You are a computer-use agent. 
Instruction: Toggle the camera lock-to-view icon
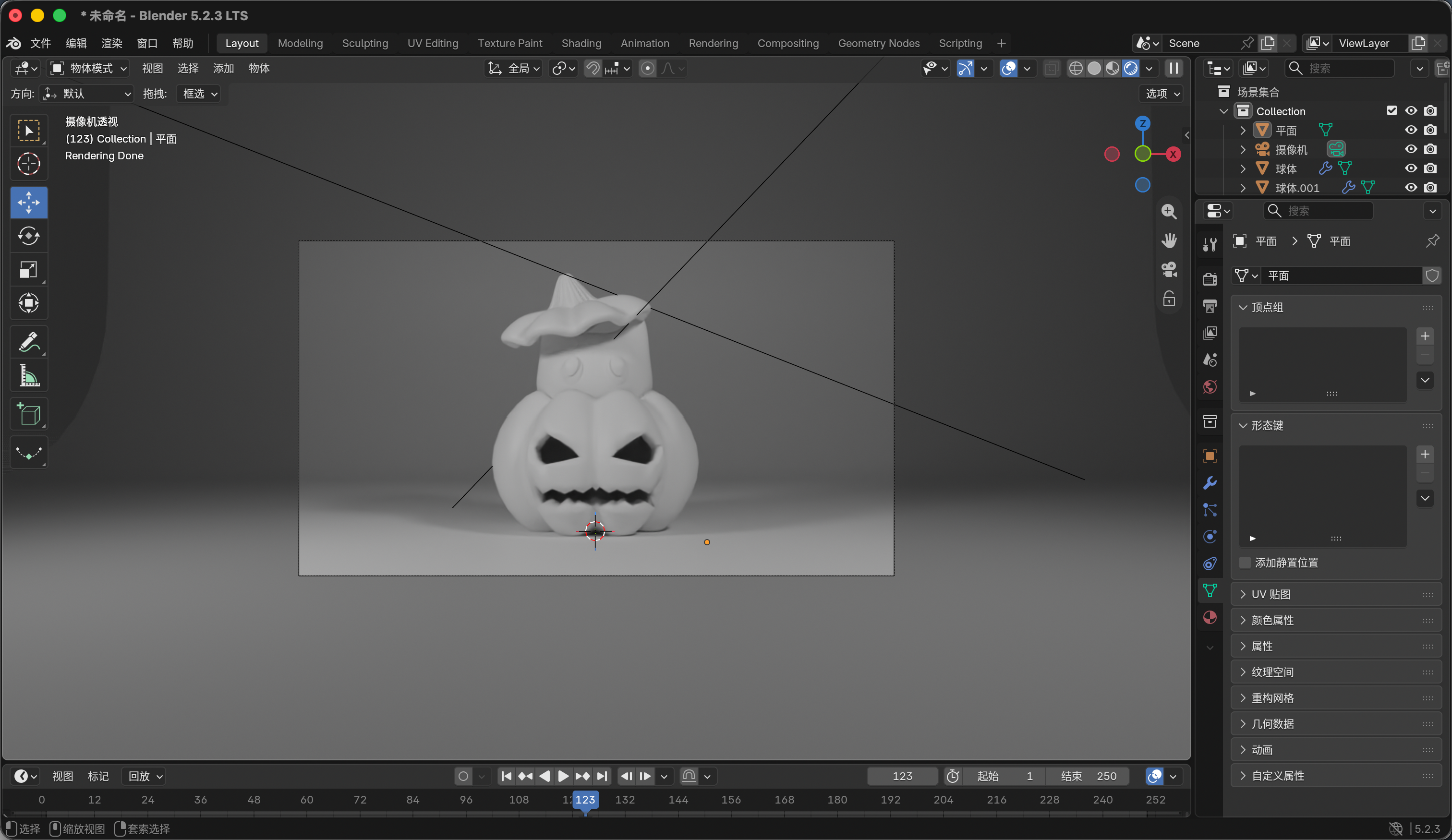(1169, 299)
